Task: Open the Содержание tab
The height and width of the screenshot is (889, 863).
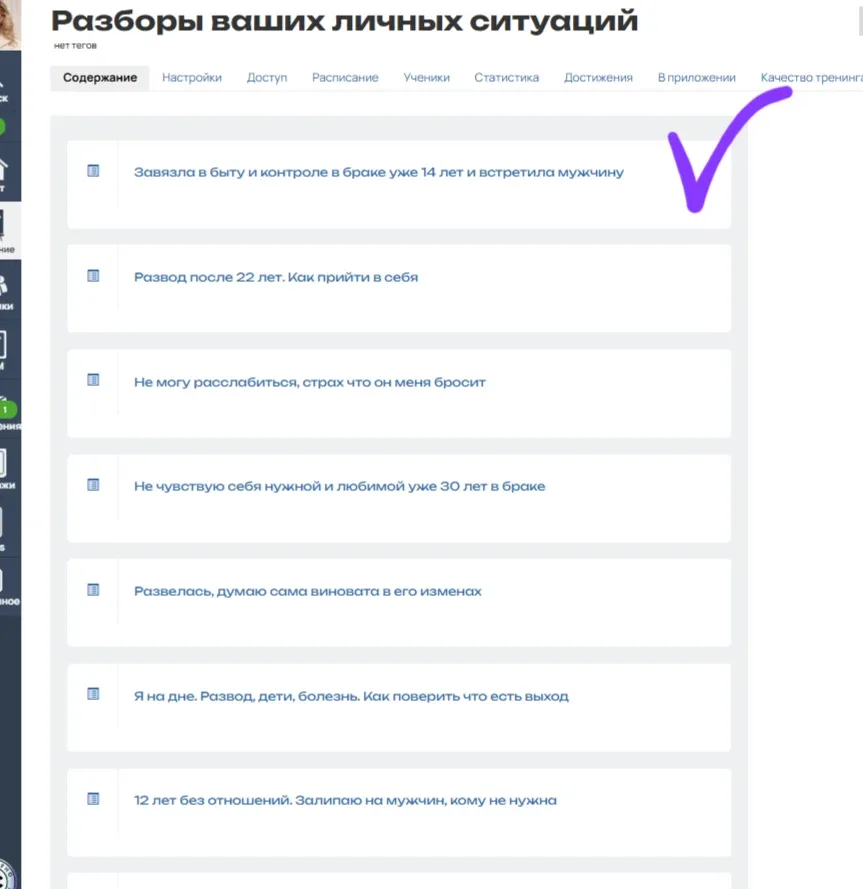Action: 100,78
